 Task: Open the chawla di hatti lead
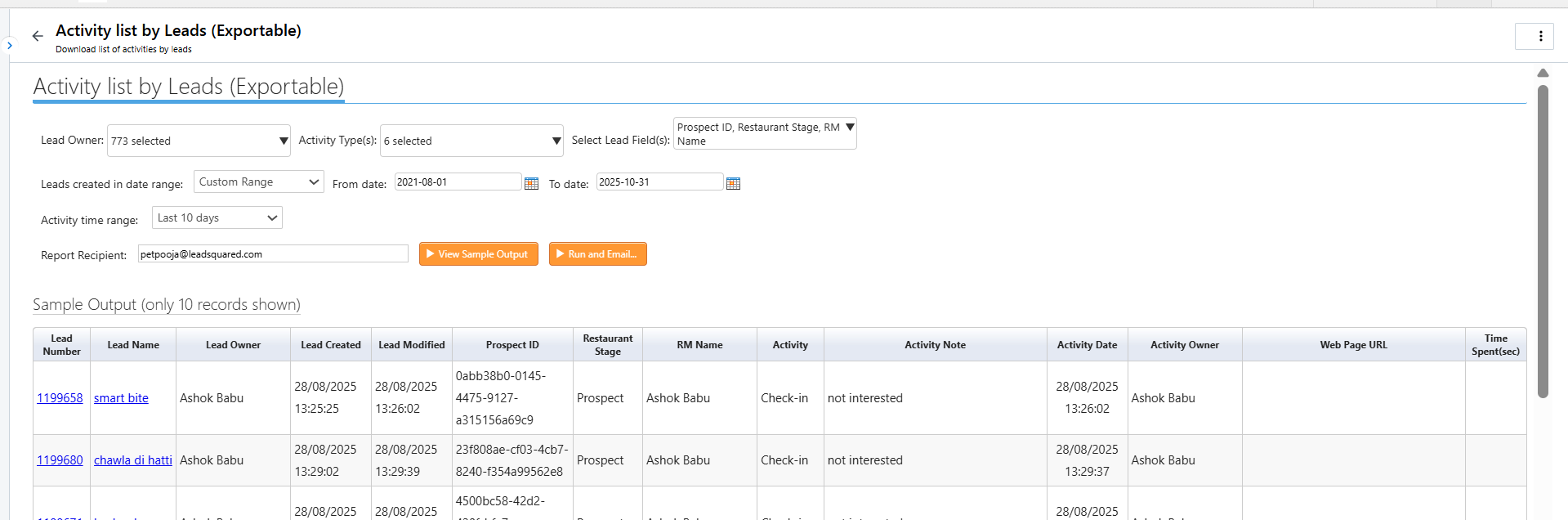pyautogui.click(x=132, y=460)
